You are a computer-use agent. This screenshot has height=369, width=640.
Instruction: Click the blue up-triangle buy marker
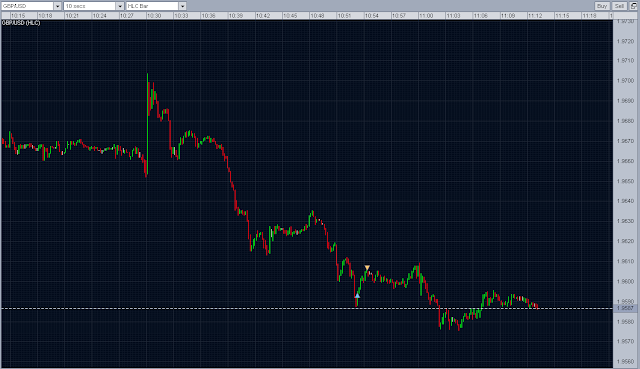[x=357, y=295]
